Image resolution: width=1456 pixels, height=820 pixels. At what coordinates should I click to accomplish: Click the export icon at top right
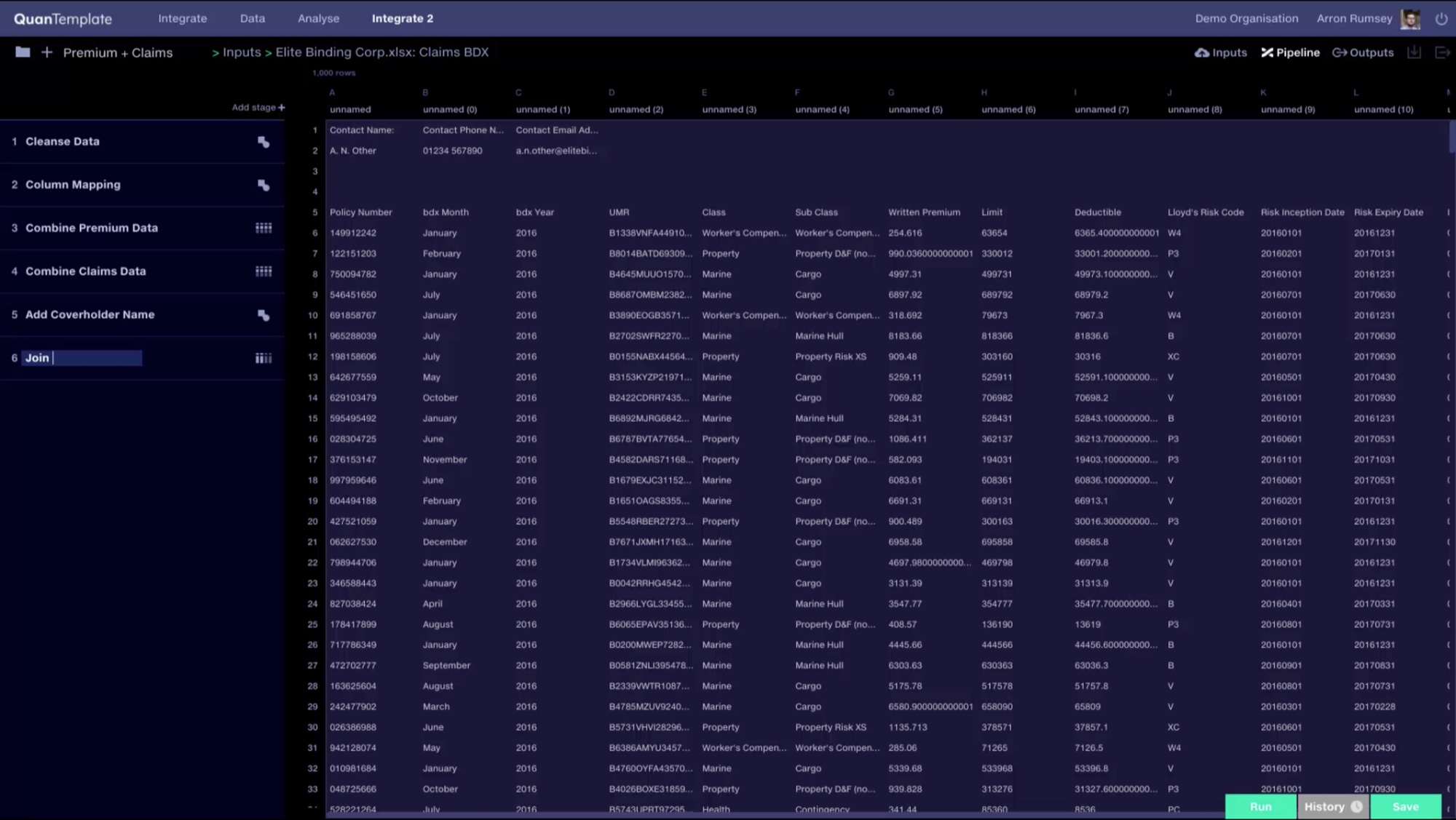coord(1441,52)
